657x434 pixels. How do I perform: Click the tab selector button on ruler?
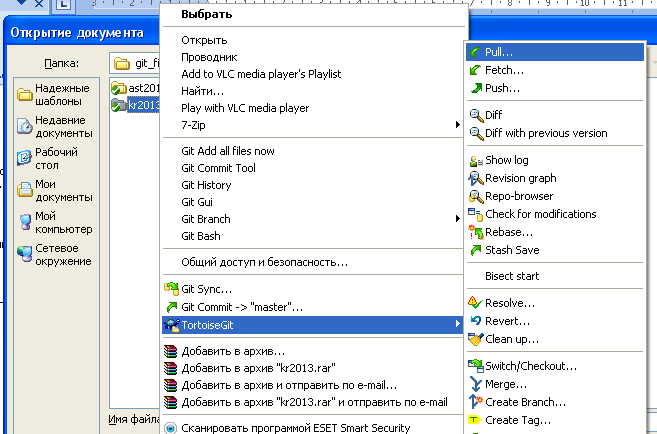[x=63, y=5]
